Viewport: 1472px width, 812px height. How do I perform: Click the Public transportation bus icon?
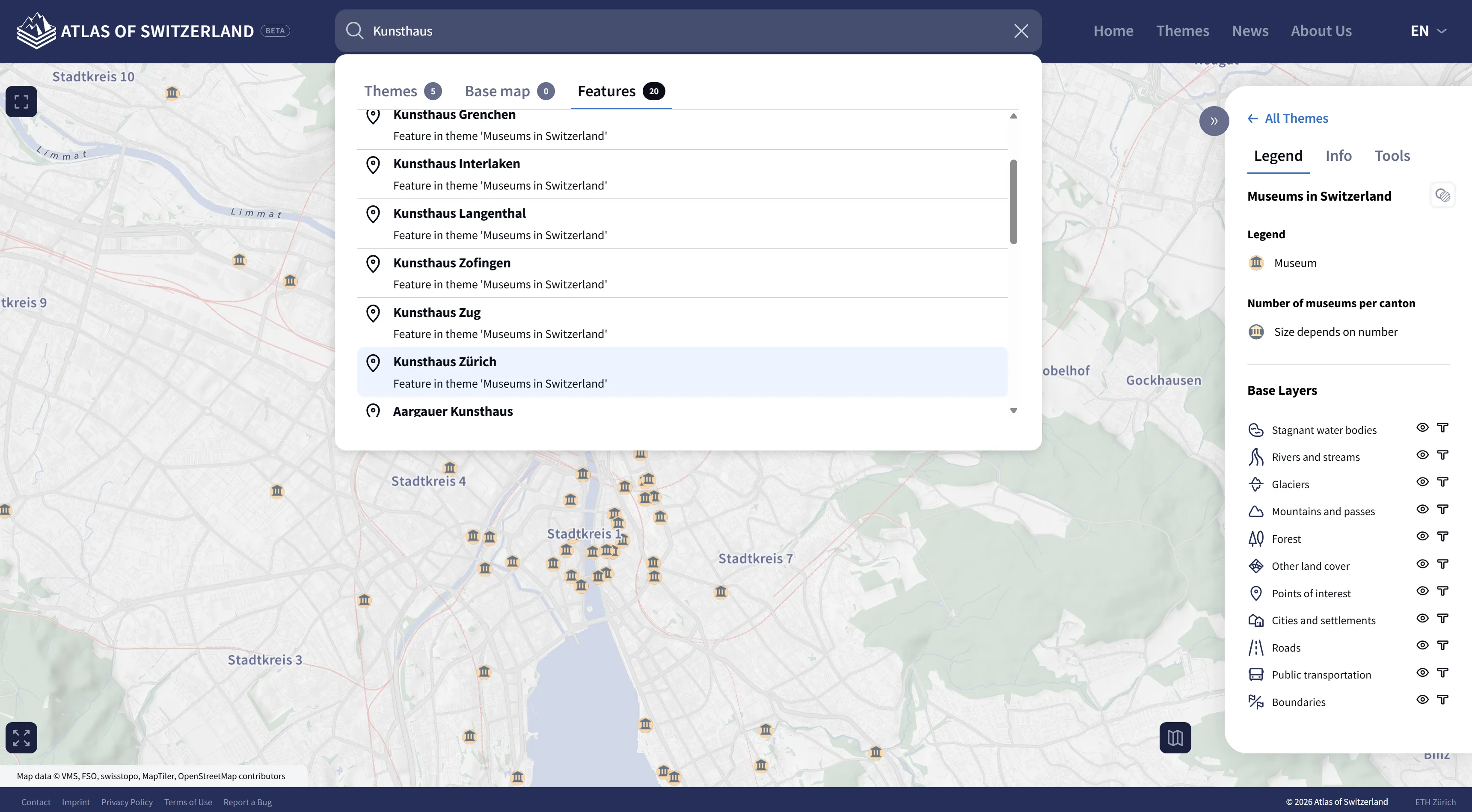click(1255, 675)
